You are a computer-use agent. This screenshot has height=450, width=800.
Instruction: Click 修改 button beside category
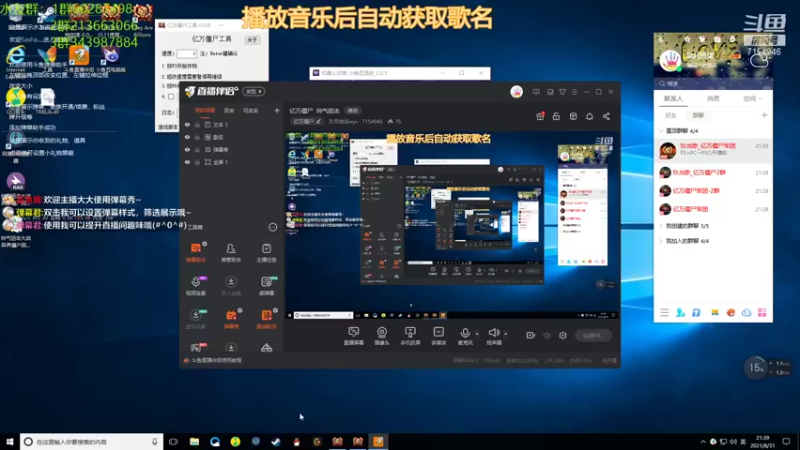pyautogui.click(x=353, y=111)
